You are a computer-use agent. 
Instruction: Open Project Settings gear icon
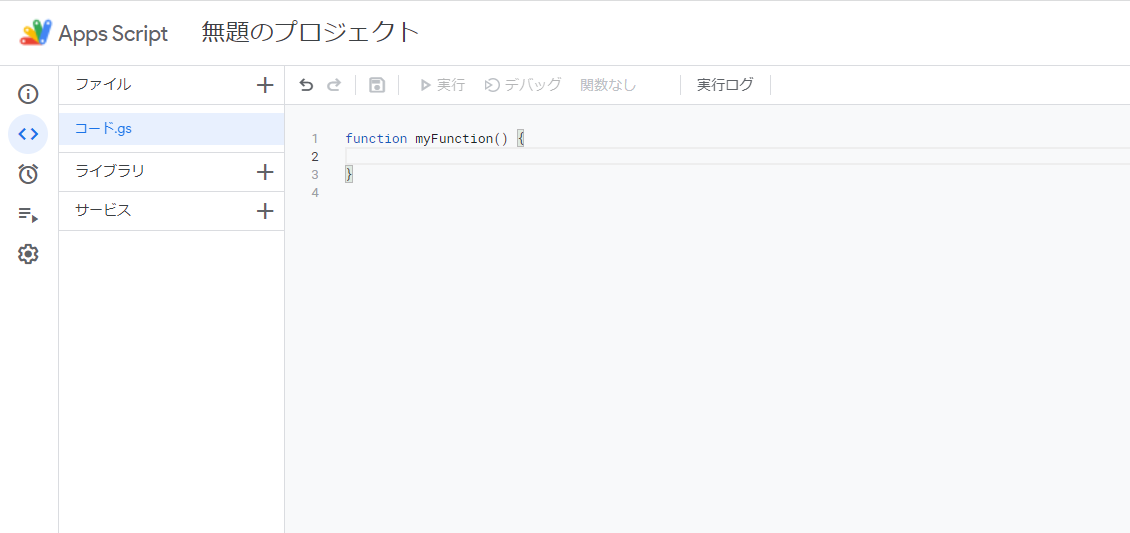click(28, 254)
